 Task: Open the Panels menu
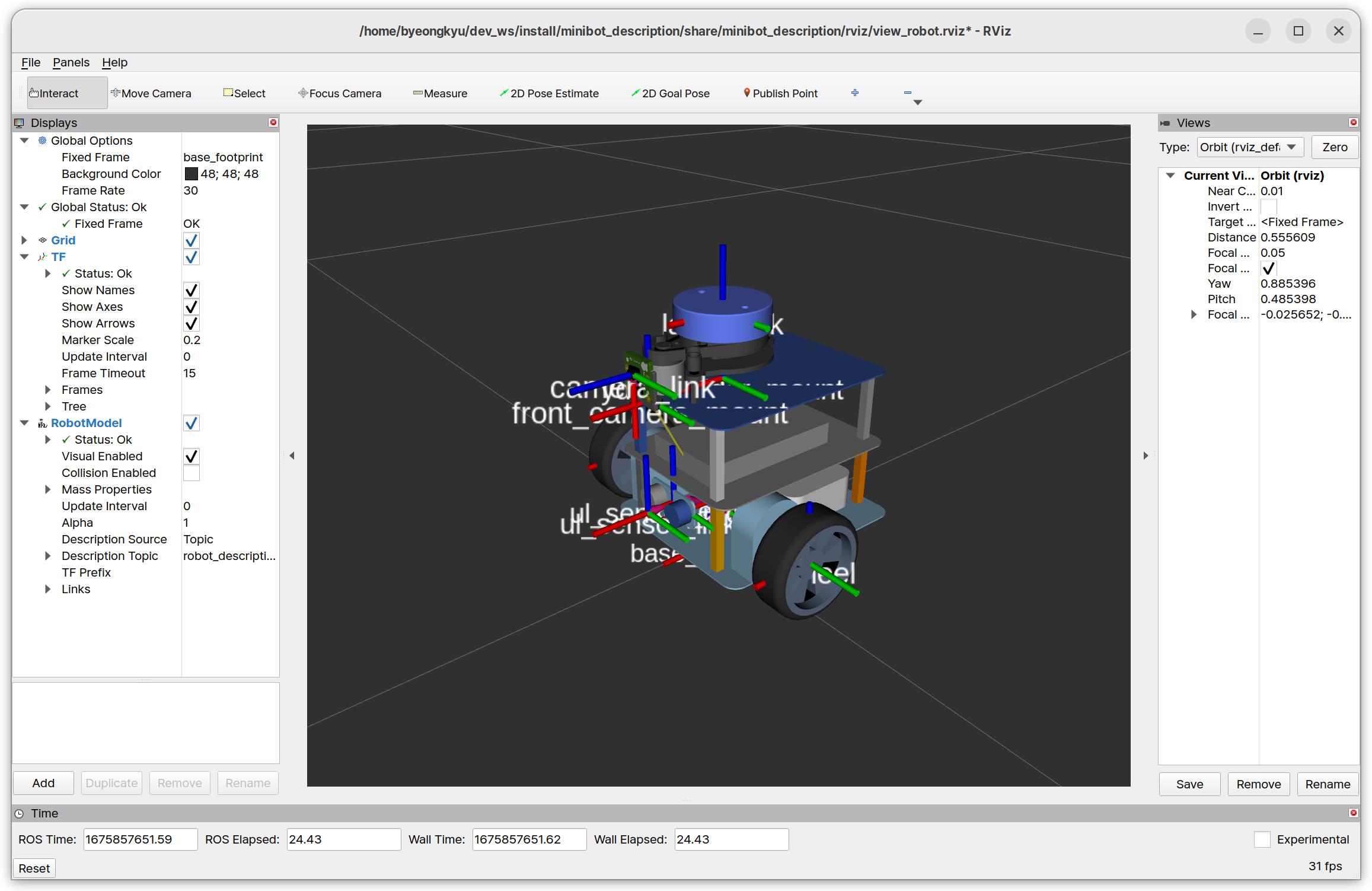(71, 62)
